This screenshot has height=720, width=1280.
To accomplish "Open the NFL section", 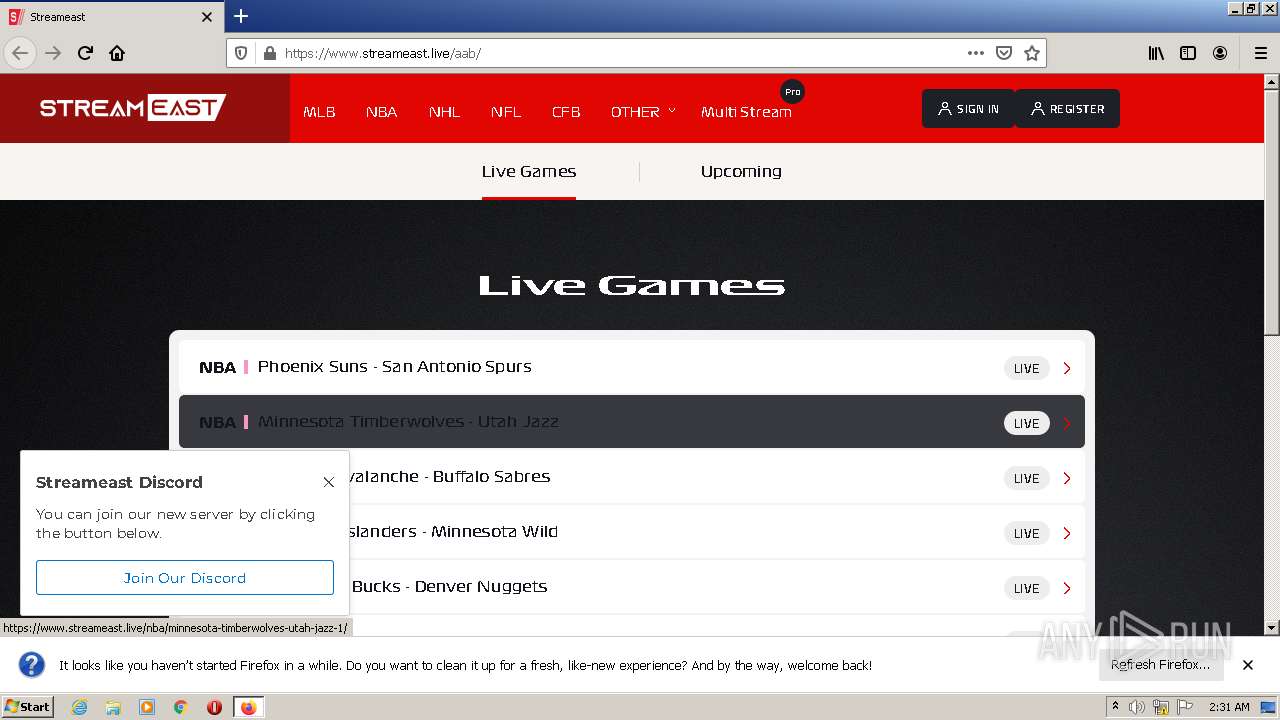I will click(506, 111).
